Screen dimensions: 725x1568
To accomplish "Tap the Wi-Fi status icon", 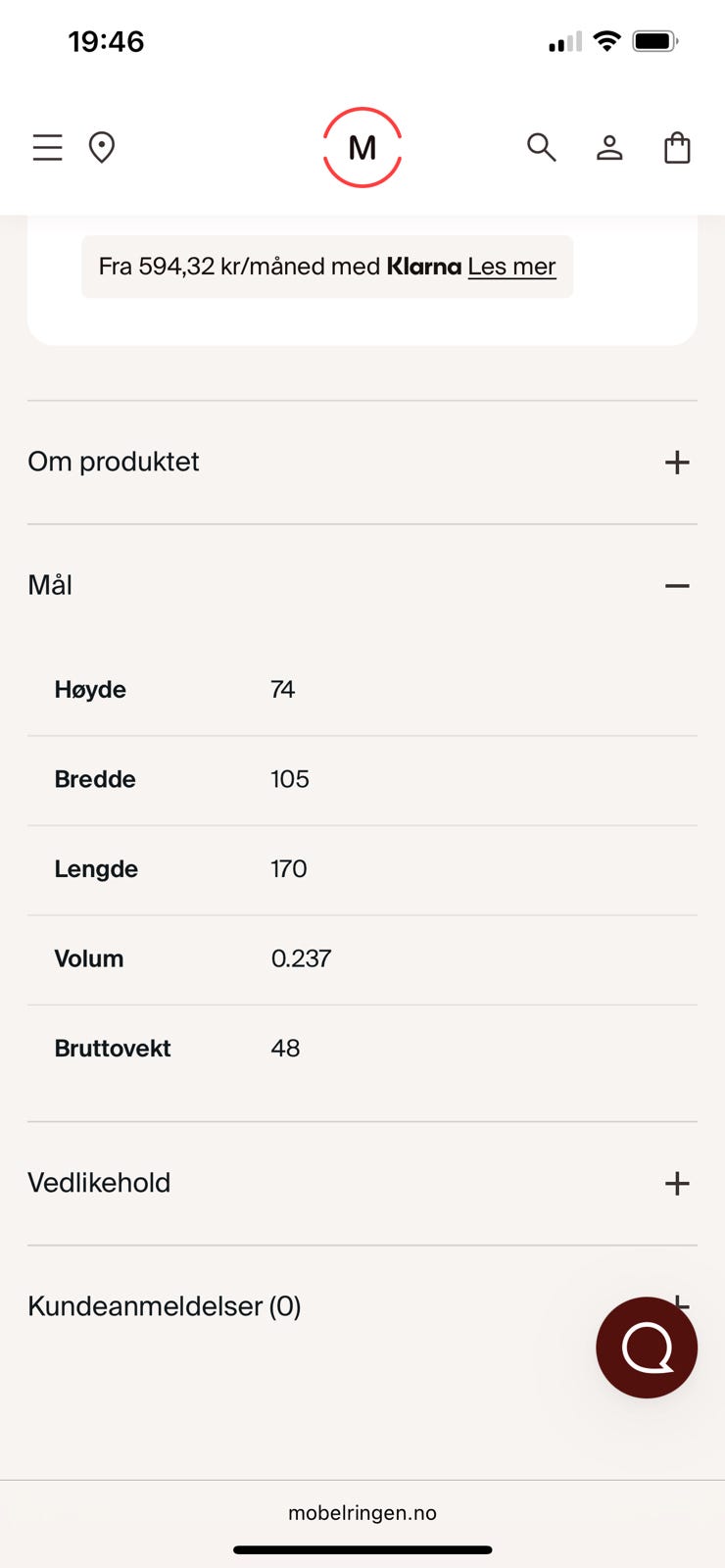I will click(607, 41).
